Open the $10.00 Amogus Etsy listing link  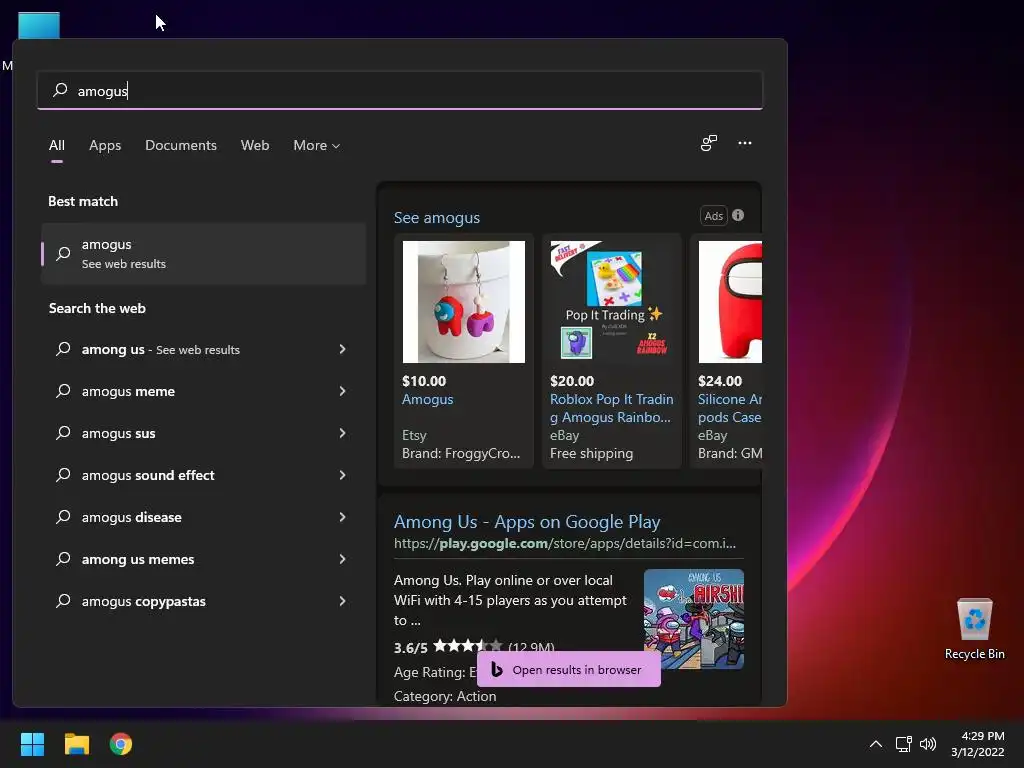[427, 399]
